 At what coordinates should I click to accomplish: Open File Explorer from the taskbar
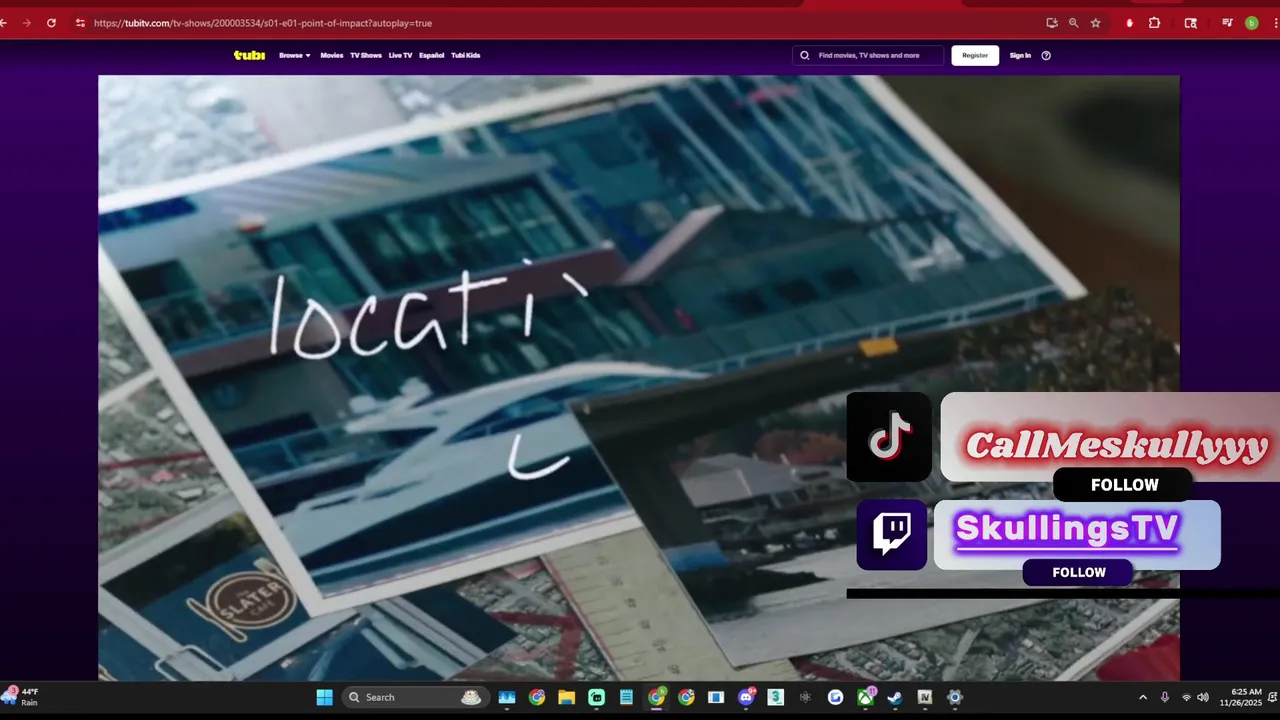tap(566, 697)
